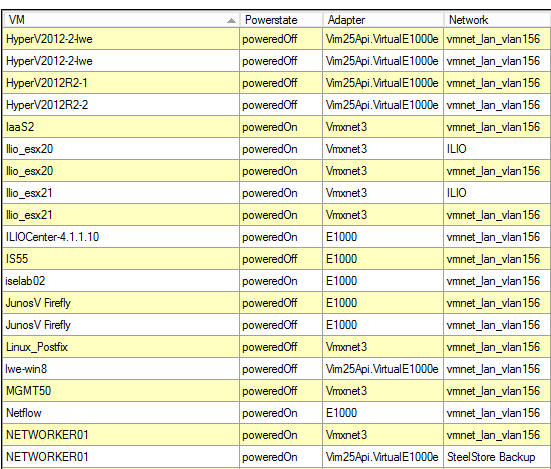Click the Adapter column header

tap(383, 20)
